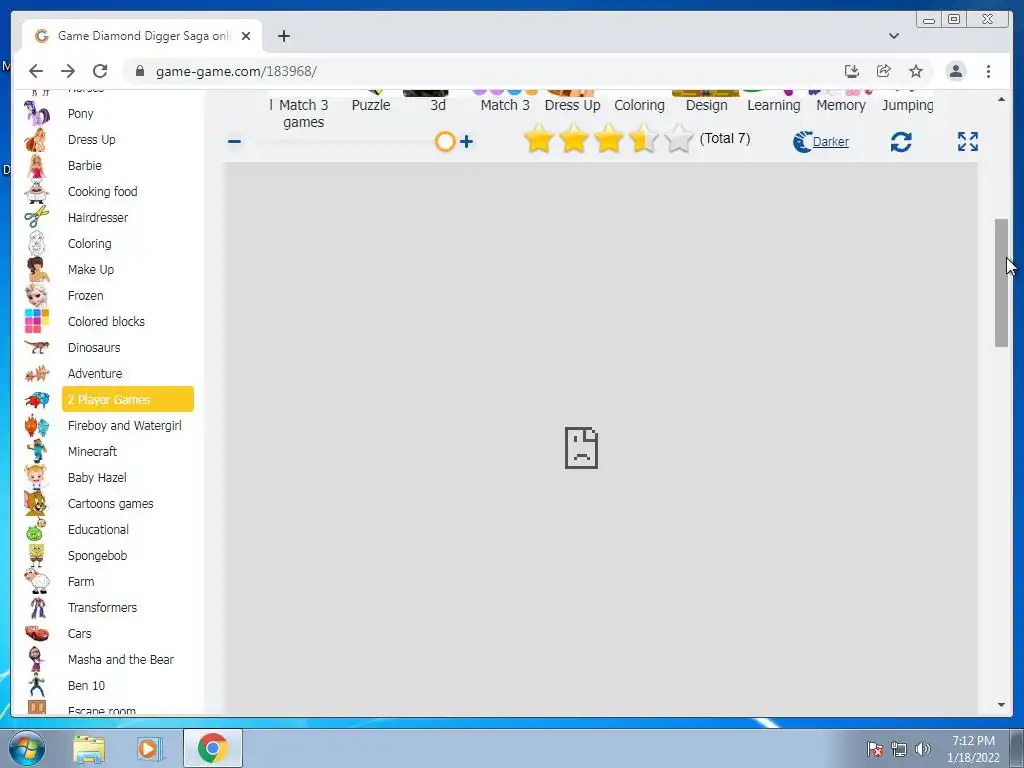Click the network tray icon
Image resolution: width=1024 pixels, height=768 pixels.
point(899,749)
